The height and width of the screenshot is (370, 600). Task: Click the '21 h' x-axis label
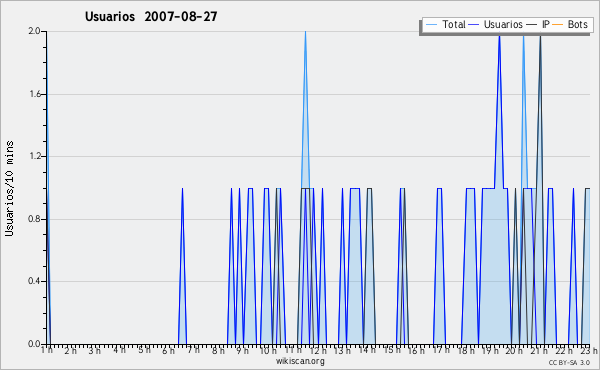click(539, 350)
